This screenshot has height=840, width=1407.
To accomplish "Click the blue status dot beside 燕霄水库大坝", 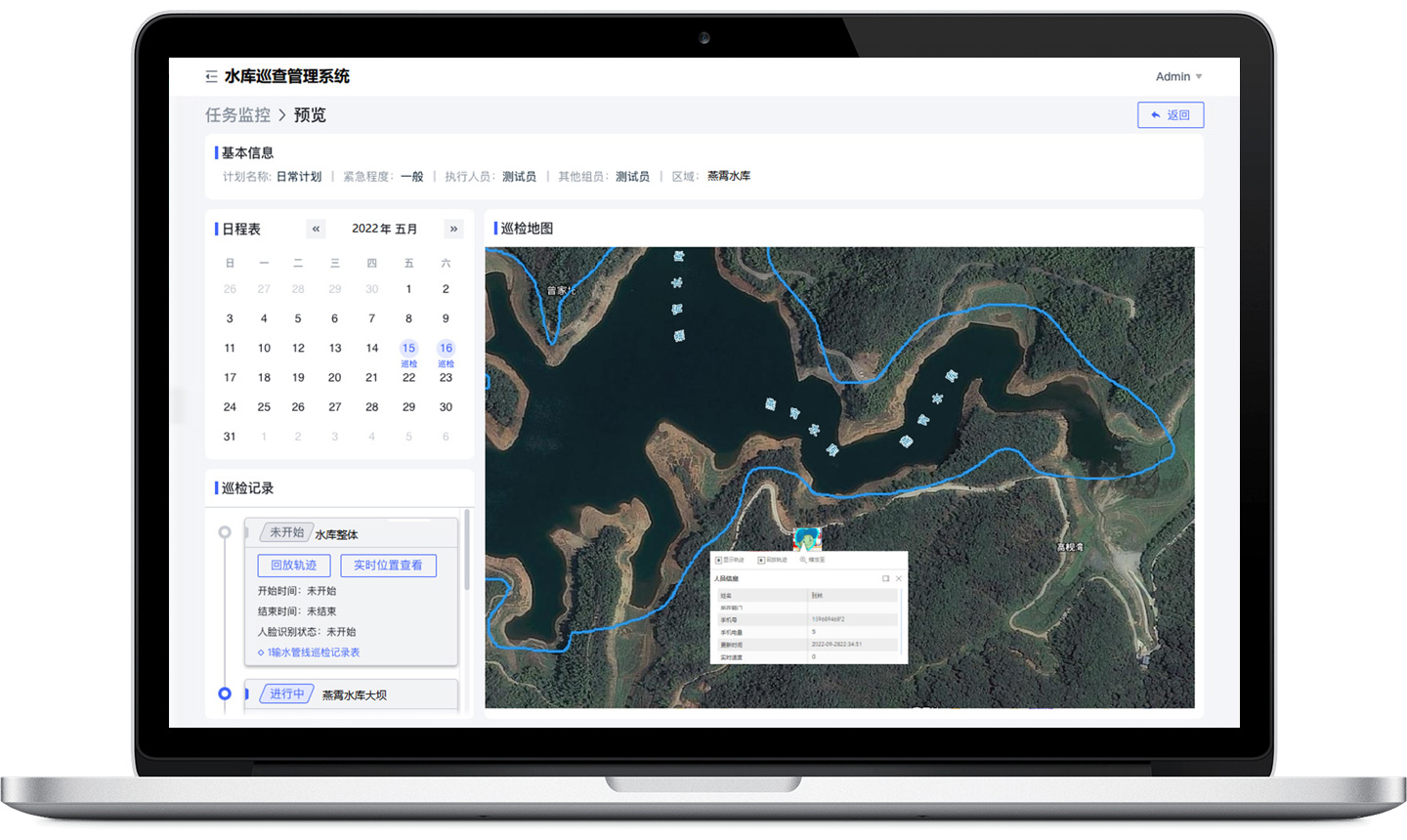I will (x=226, y=693).
